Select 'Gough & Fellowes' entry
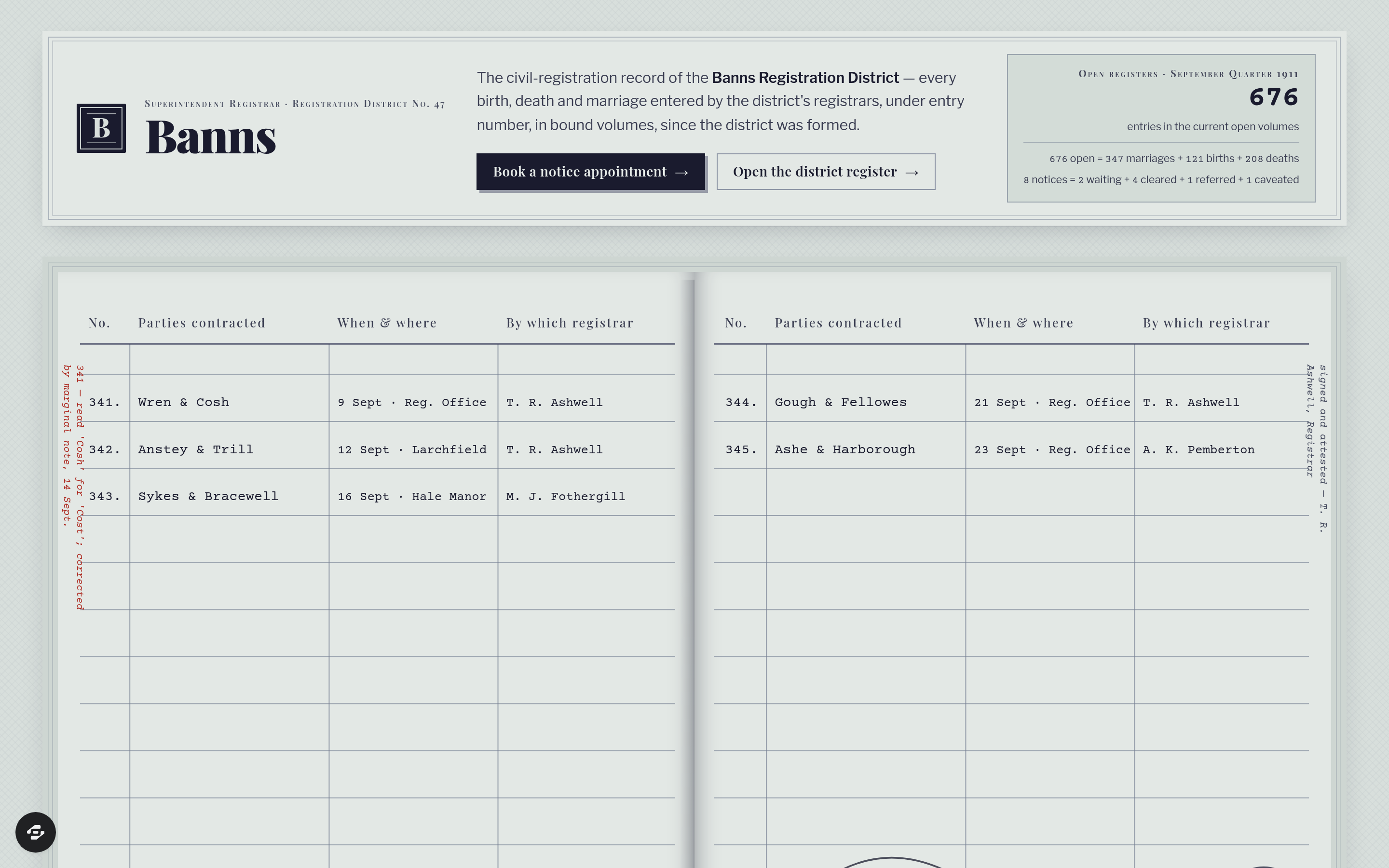This screenshot has width=1389, height=868. tap(841, 403)
